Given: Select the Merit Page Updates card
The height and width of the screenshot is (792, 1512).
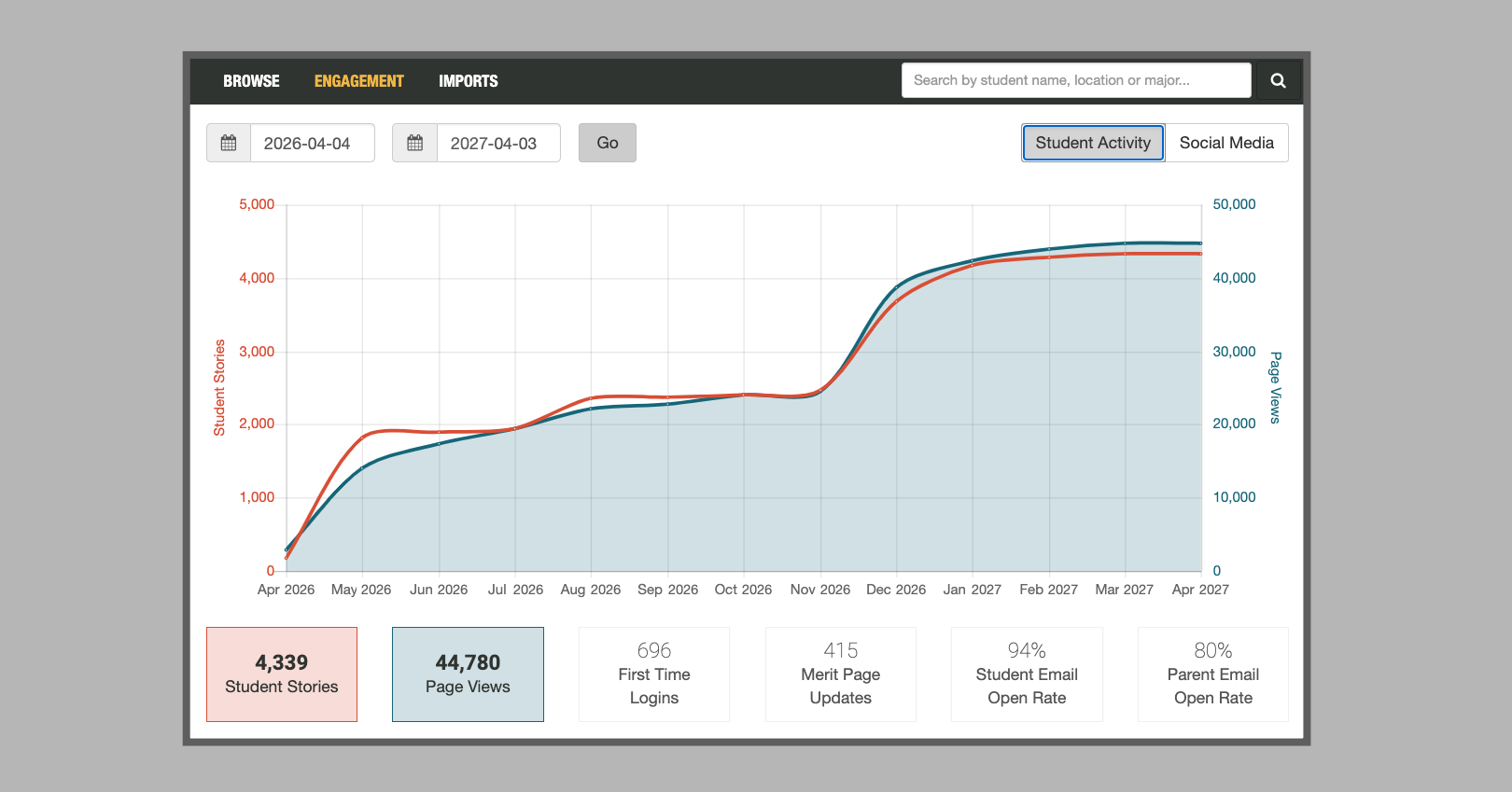Looking at the screenshot, I should pyautogui.click(x=840, y=674).
